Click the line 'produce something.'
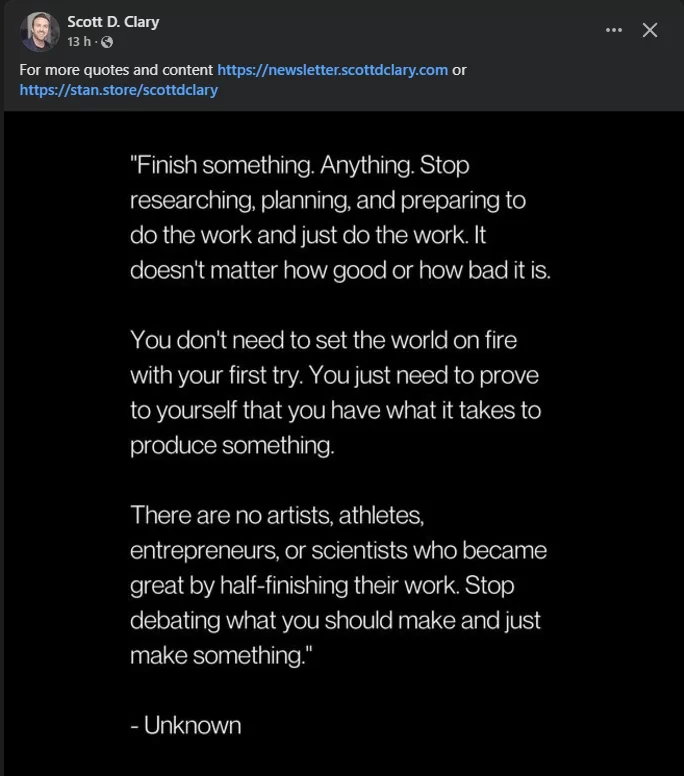 coord(232,445)
